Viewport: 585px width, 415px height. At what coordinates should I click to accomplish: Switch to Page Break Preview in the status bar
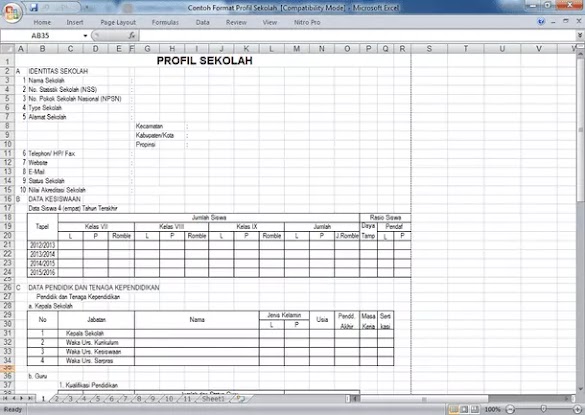(x=475, y=409)
